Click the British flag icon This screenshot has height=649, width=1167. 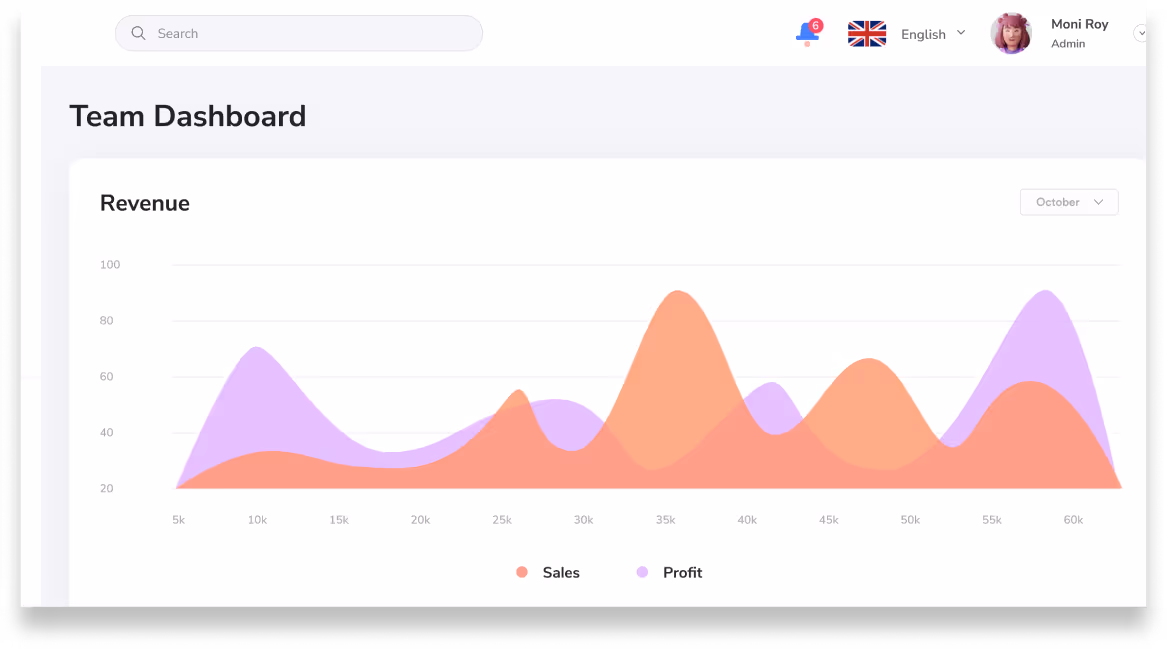point(866,33)
